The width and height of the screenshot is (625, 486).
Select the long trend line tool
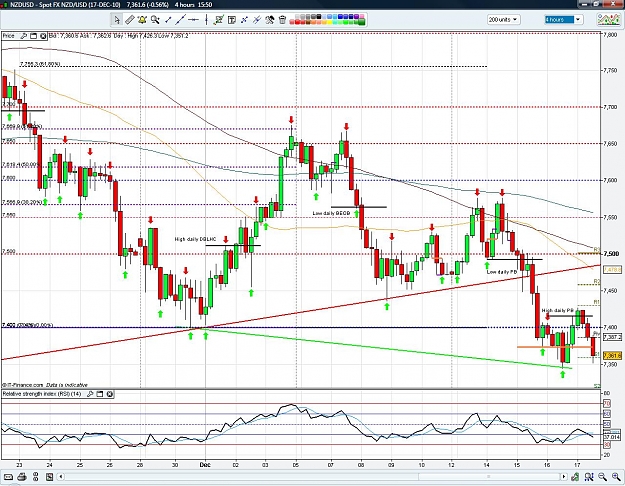pyautogui.click(x=181, y=20)
